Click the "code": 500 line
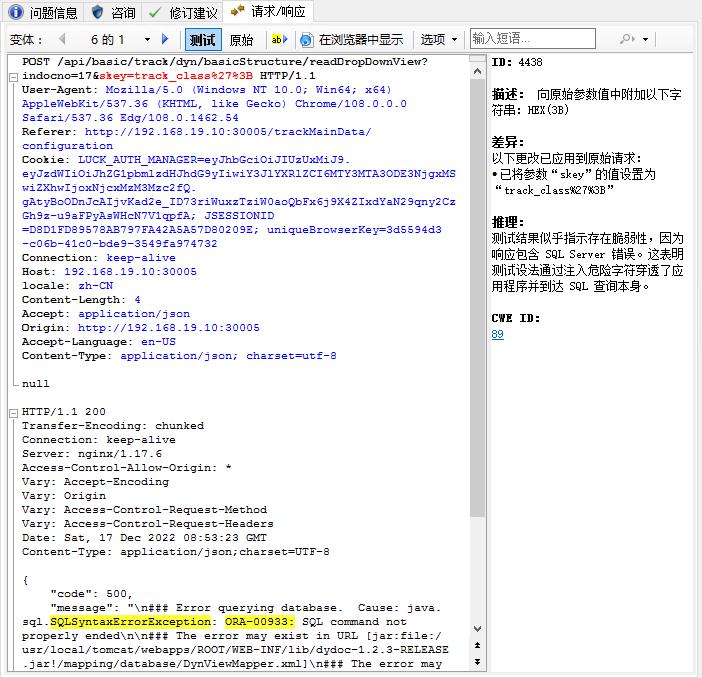This screenshot has width=702, height=678. coord(91,594)
